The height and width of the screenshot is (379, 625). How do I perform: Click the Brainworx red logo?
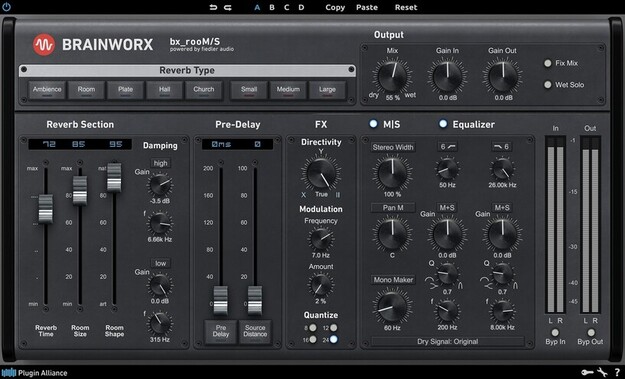point(44,44)
